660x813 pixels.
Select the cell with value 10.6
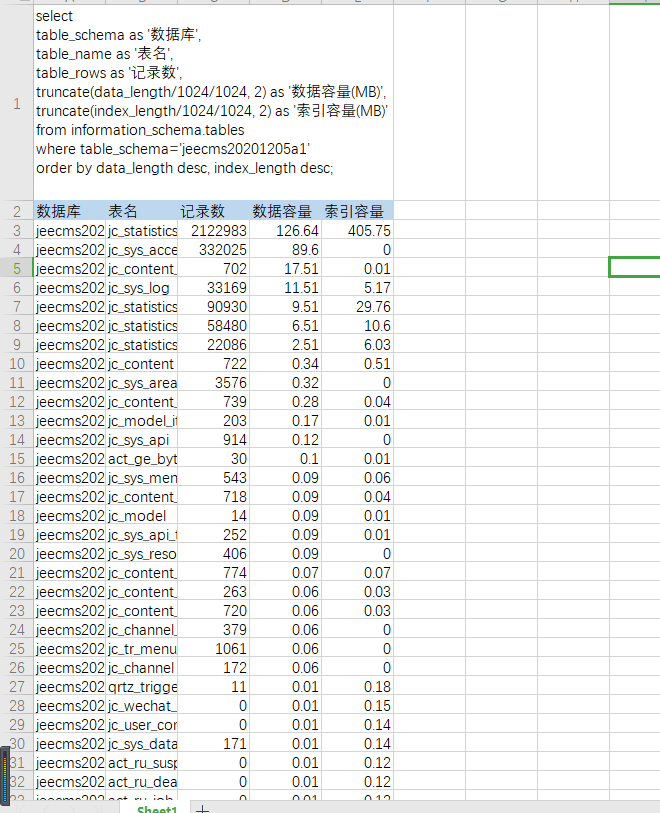point(358,325)
